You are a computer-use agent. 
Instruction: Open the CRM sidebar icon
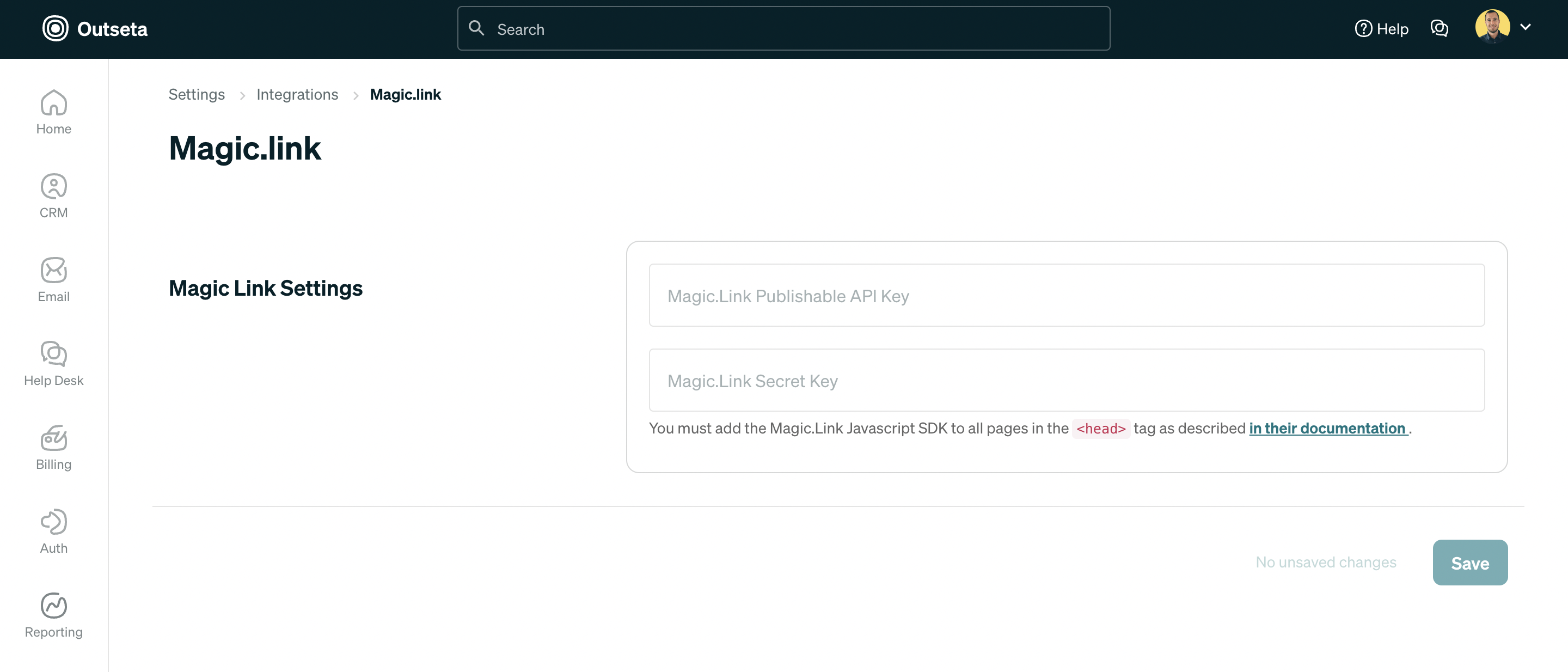(53, 196)
